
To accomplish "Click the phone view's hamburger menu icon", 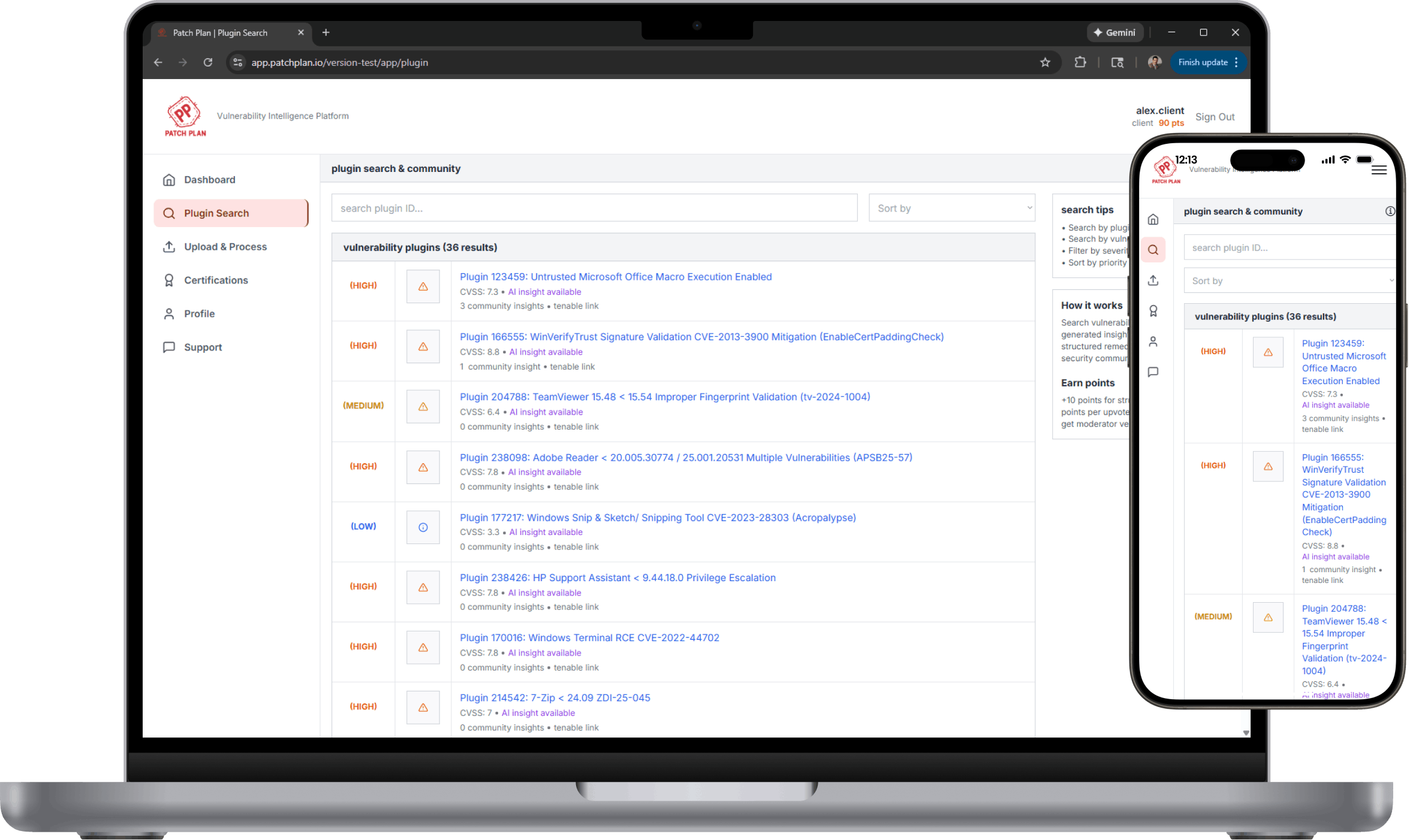I will (1379, 170).
